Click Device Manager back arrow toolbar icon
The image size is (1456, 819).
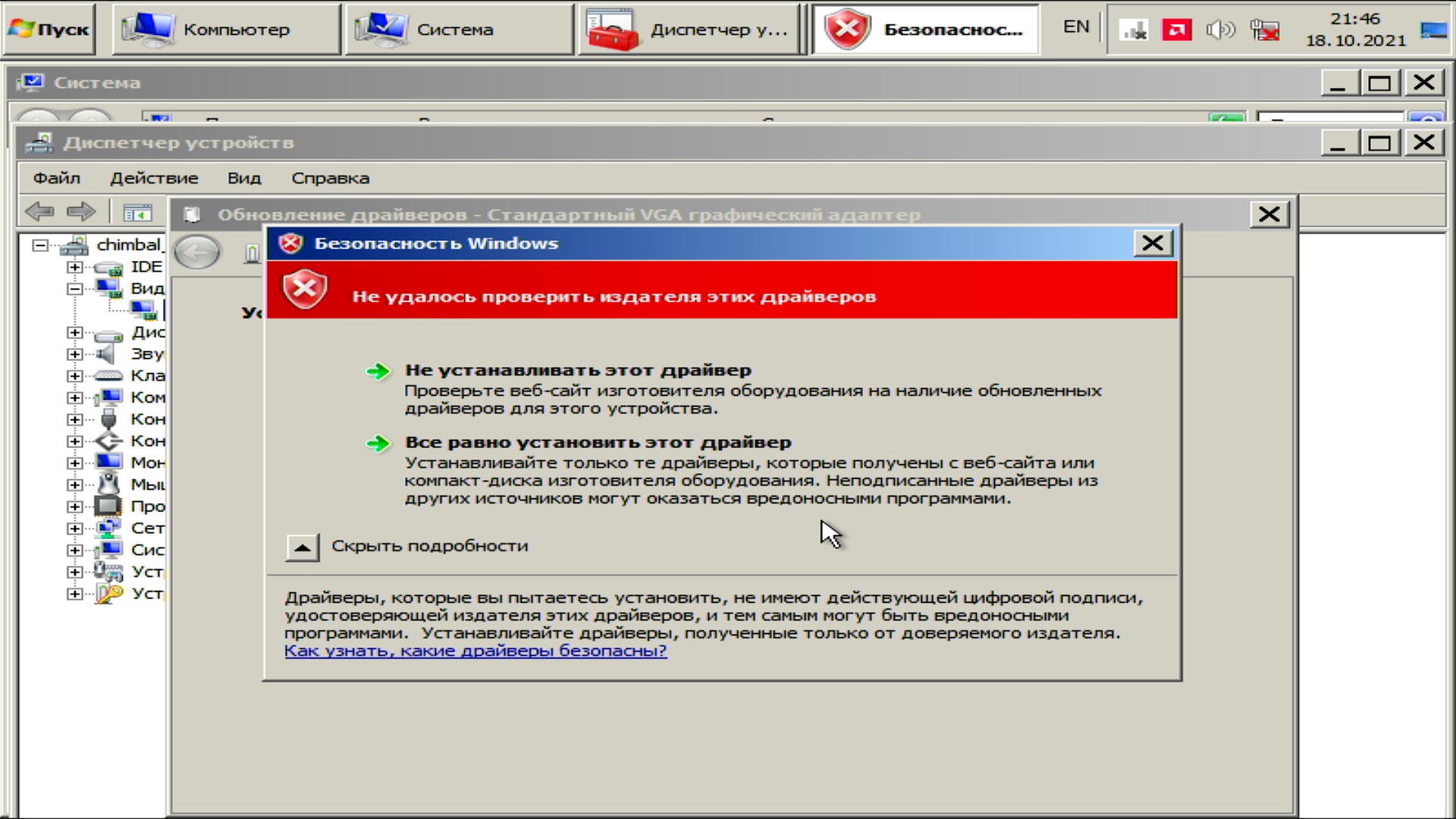[x=39, y=212]
